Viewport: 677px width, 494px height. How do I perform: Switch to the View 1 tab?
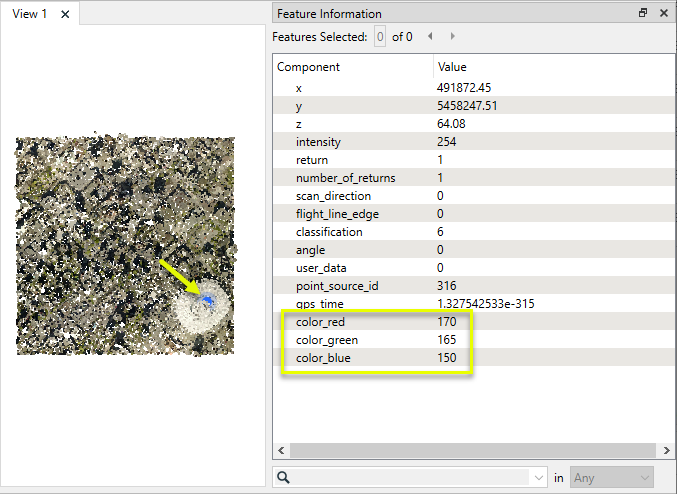(29, 14)
